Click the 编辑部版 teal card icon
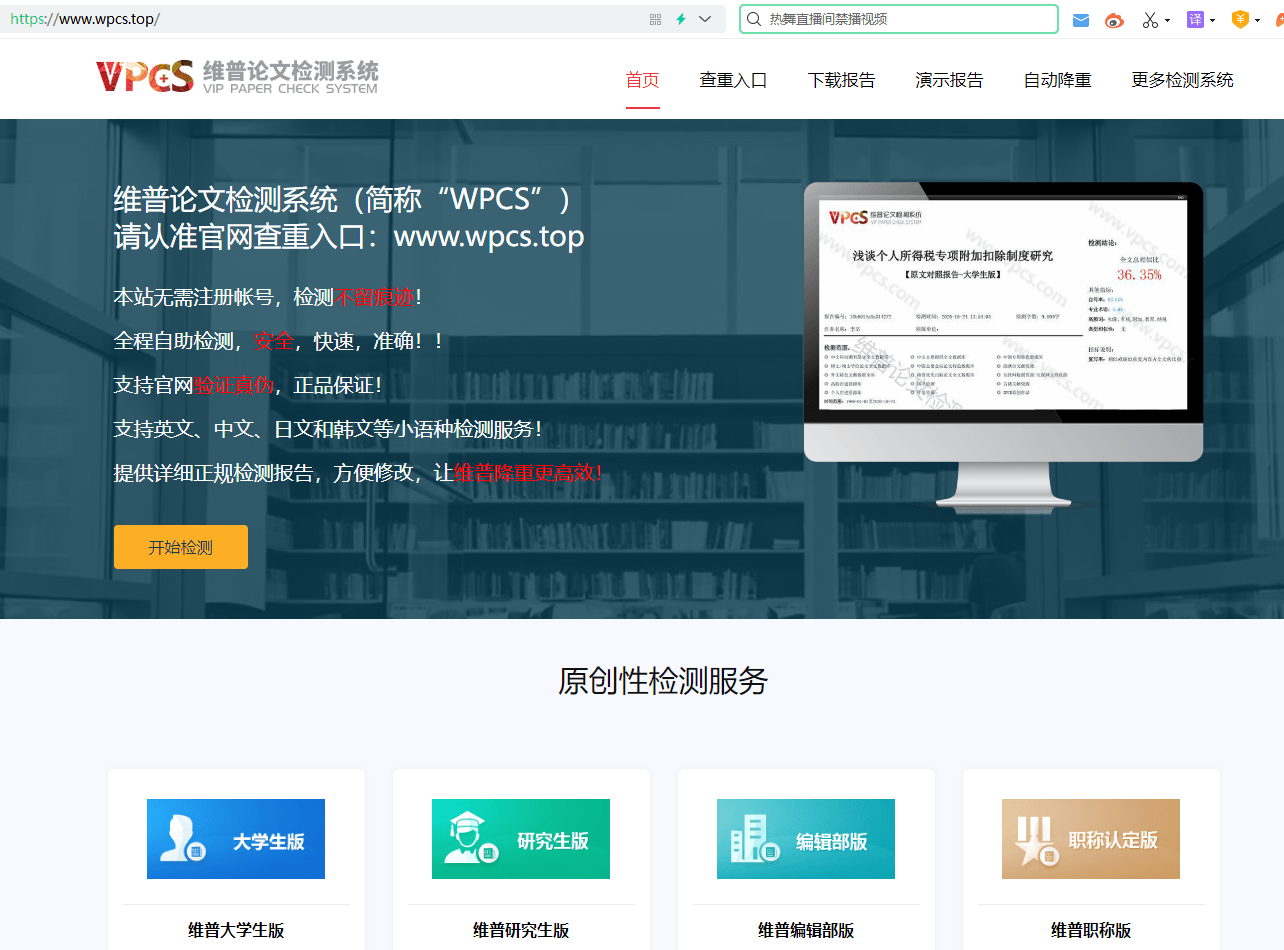The width and height of the screenshot is (1284, 950). [806, 839]
